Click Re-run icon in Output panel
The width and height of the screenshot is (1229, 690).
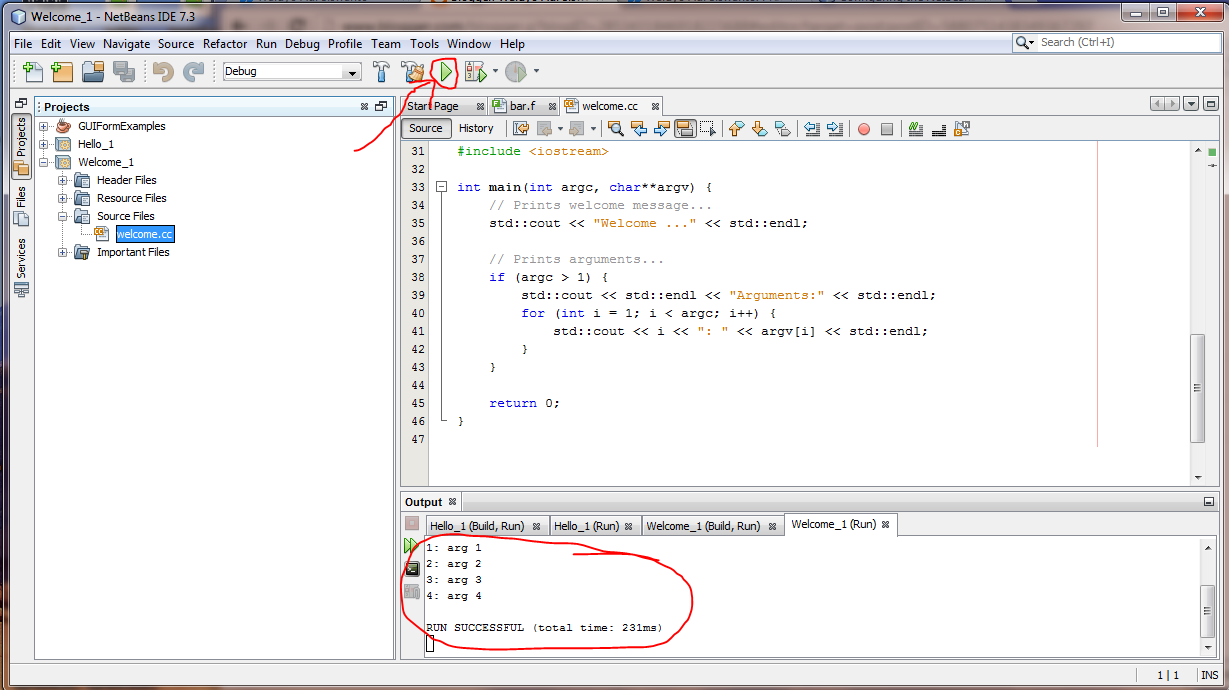click(410, 546)
